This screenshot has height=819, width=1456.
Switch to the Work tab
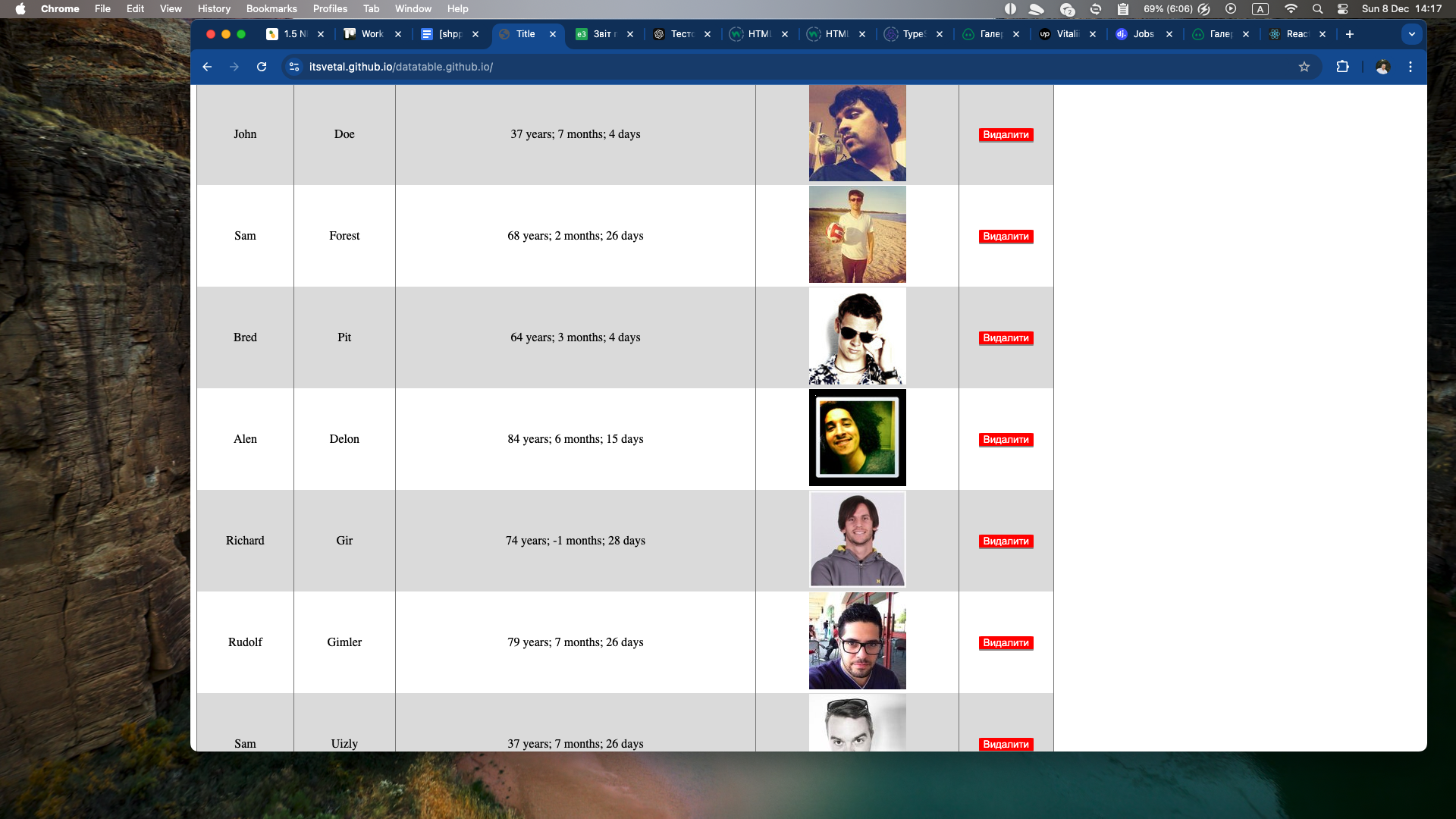point(372,34)
